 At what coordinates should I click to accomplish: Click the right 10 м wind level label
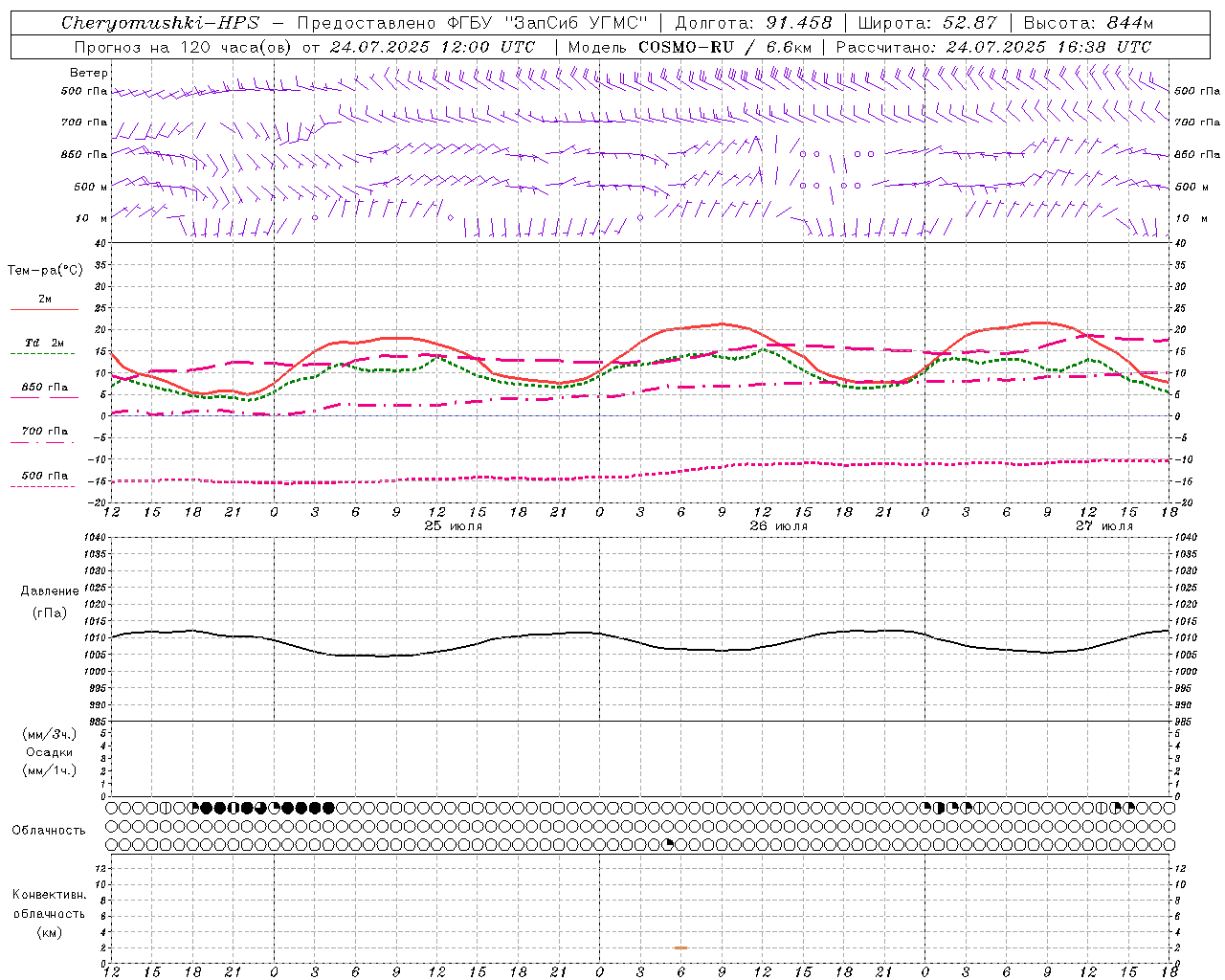click(1192, 218)
